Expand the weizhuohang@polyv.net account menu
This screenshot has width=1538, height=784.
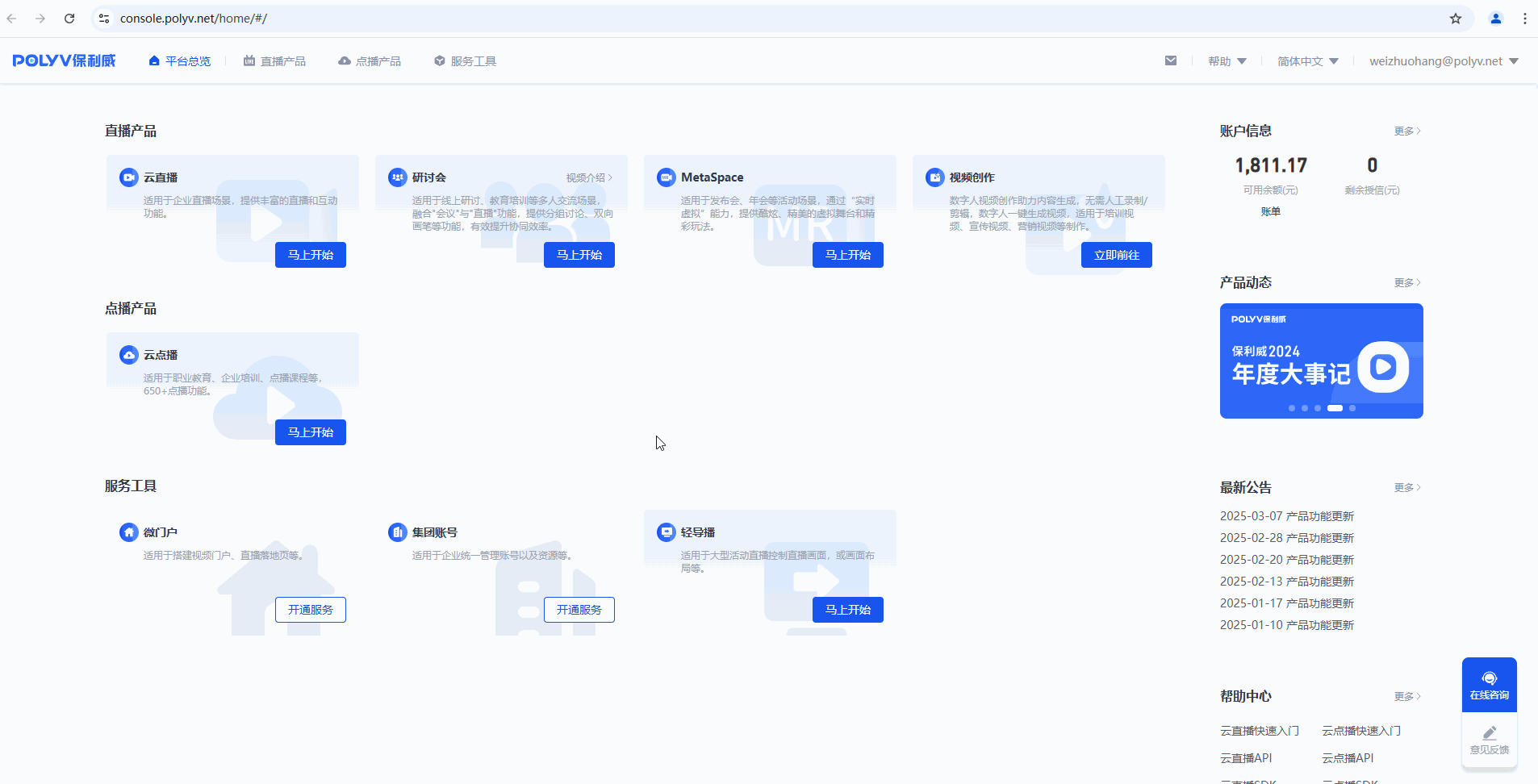coord(1443,61)
